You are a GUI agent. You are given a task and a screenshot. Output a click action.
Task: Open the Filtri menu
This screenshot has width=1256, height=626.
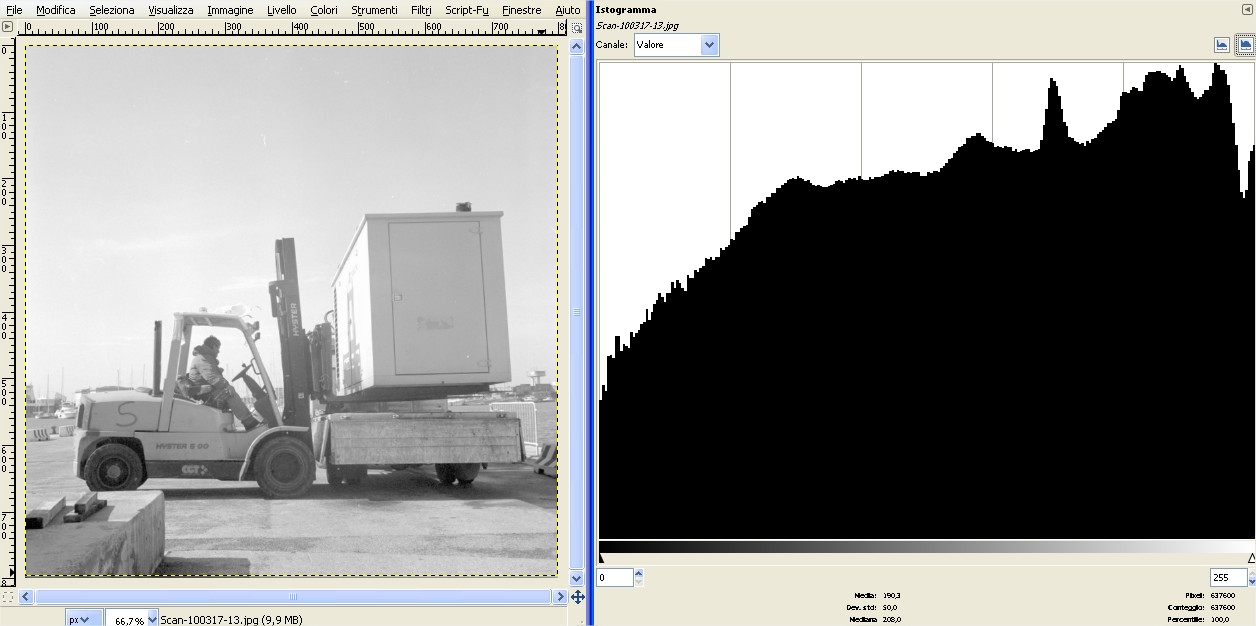pos(421,10)
